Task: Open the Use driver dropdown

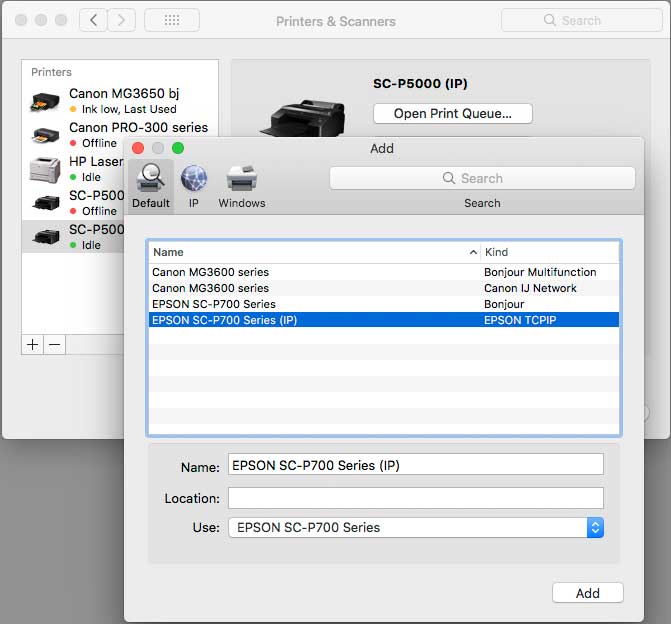Action: click(x=416, y=527)
